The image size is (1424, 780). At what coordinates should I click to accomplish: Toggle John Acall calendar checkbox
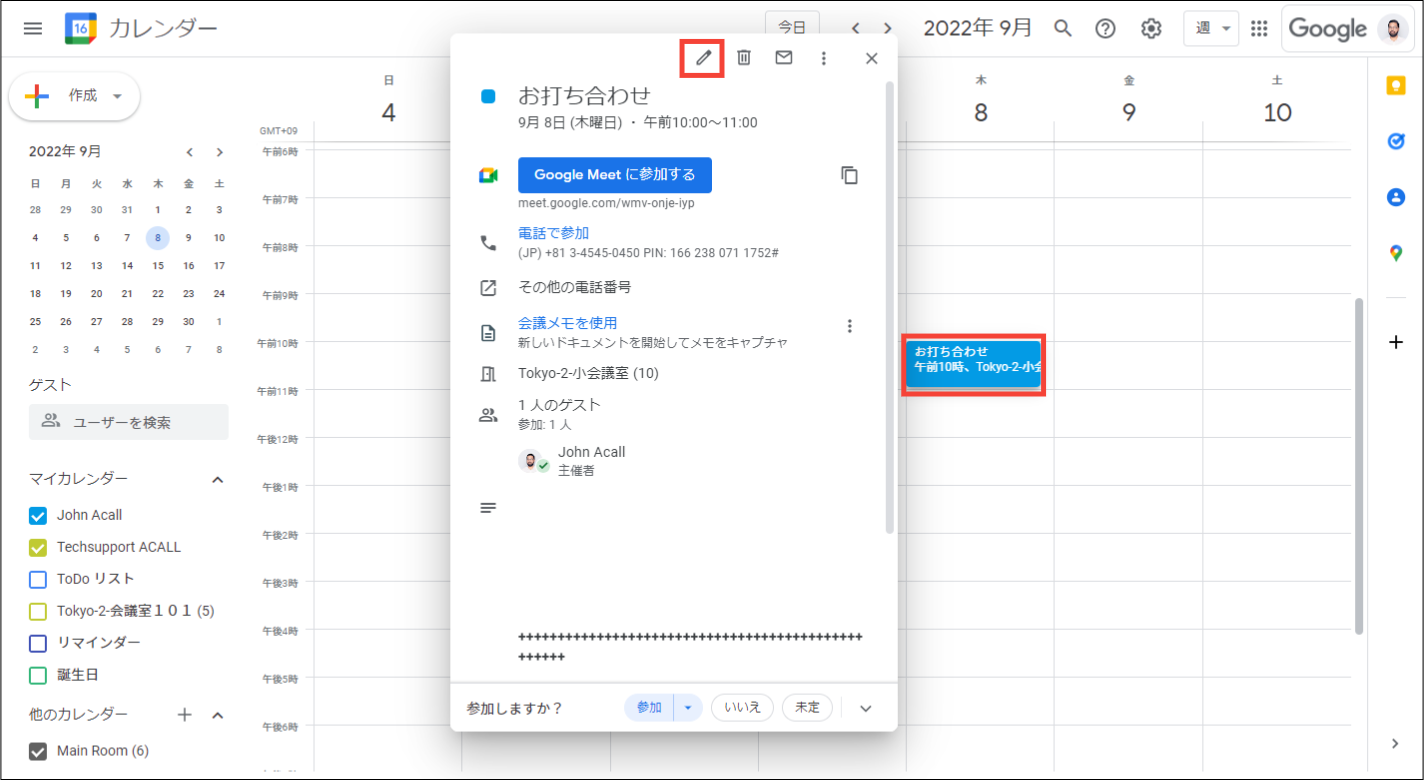pos(38,516)
